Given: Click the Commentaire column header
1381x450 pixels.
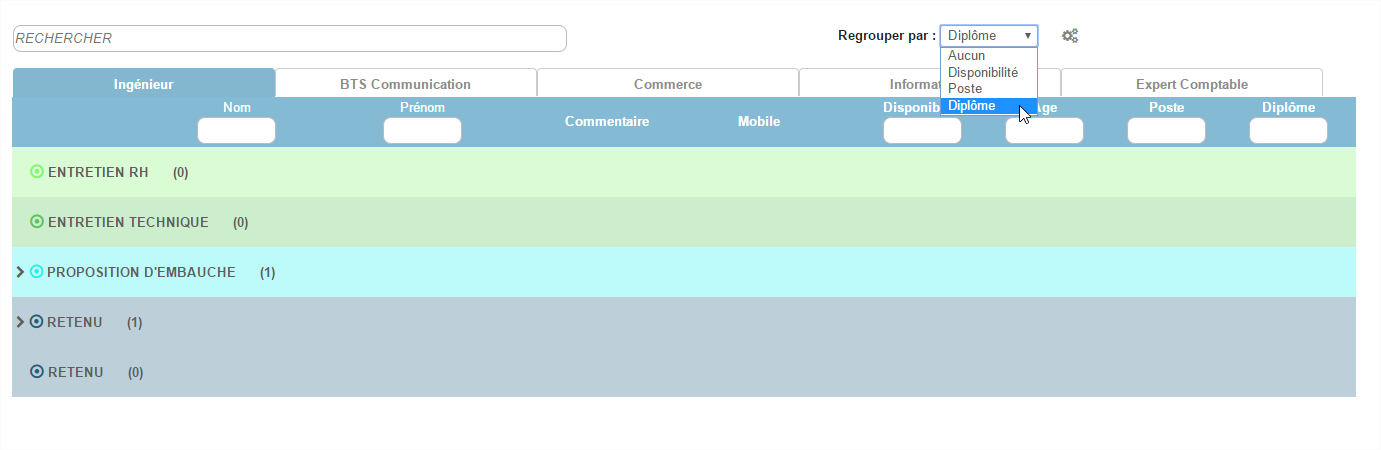Looking at the screenshot, I should coord(606,122).
